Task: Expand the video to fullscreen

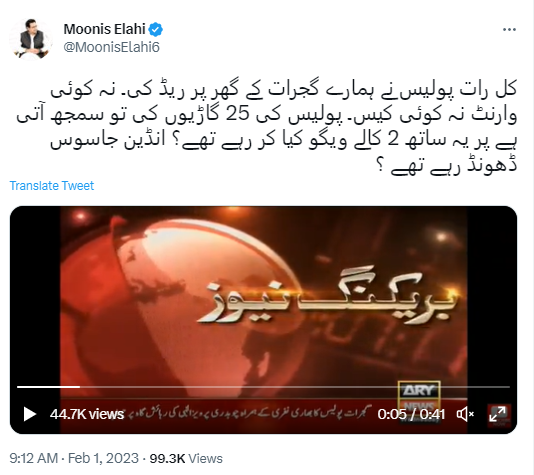Action: tap(498, 414)
